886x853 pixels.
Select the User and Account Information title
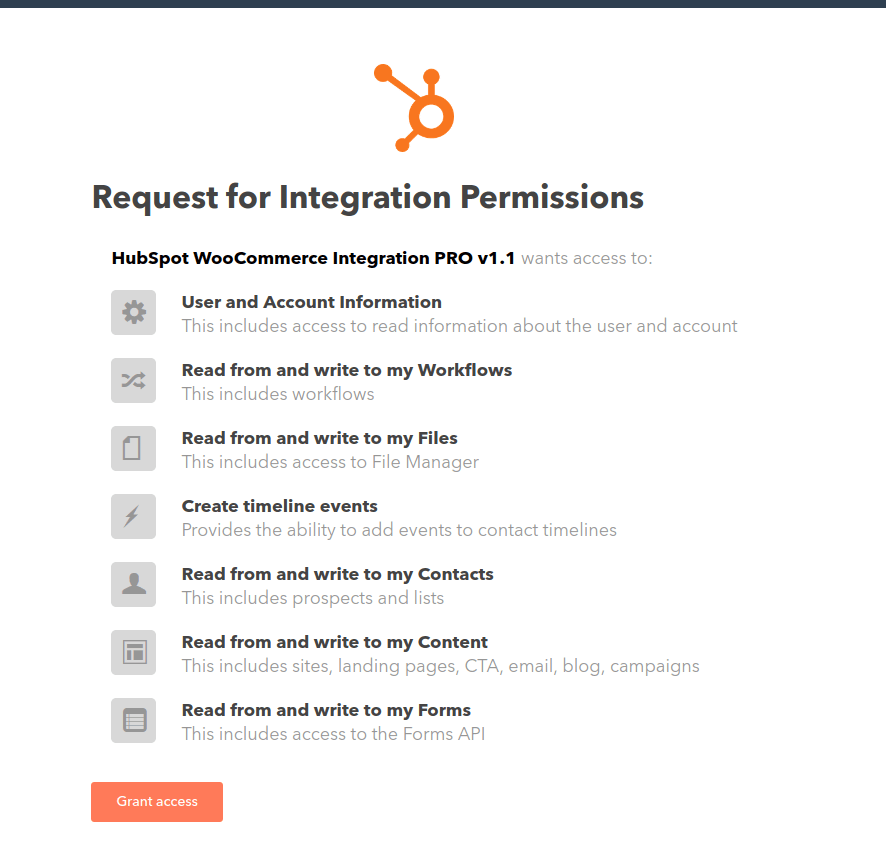click(311, 302)
